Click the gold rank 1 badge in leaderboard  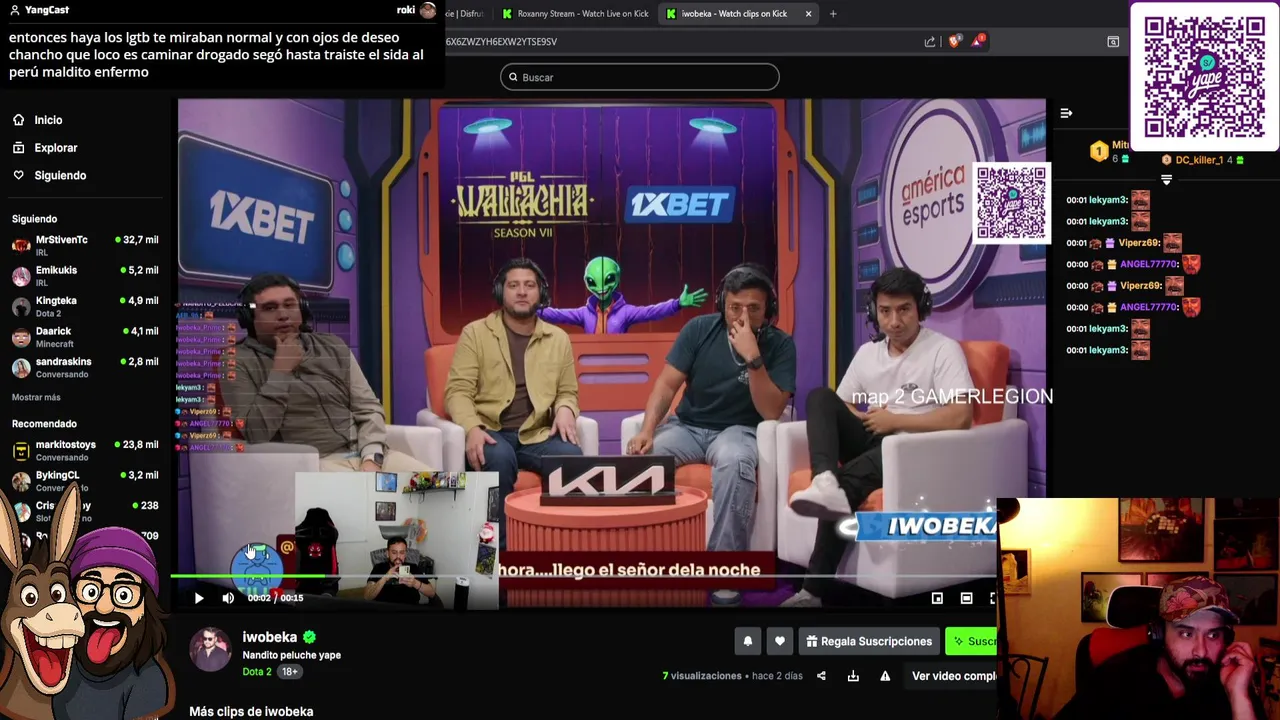1099,152
